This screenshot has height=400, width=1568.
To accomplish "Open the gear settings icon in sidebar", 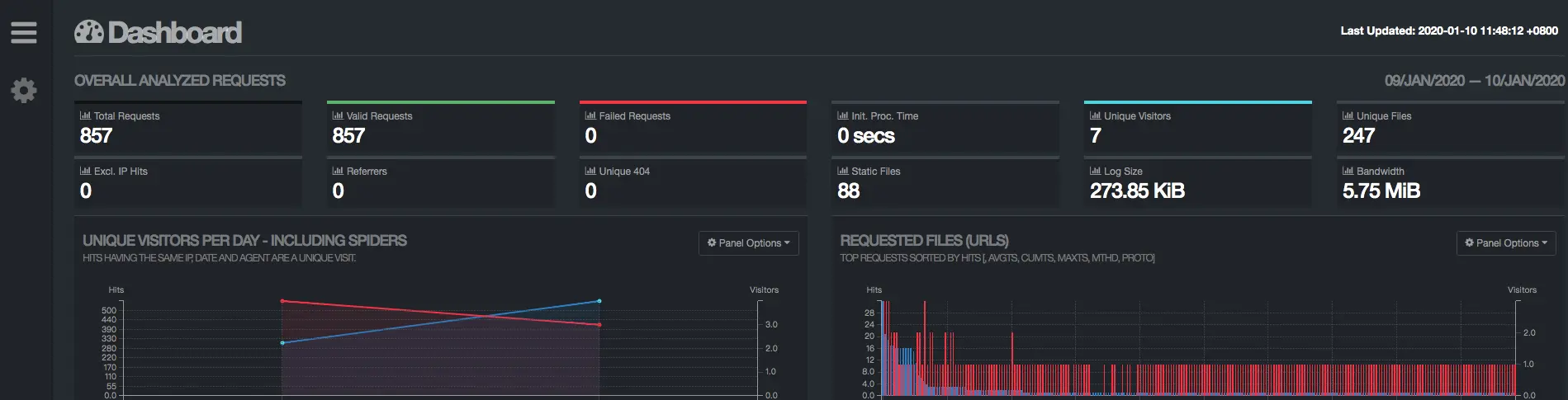I will pyautogui.click(x=24, y=90).
